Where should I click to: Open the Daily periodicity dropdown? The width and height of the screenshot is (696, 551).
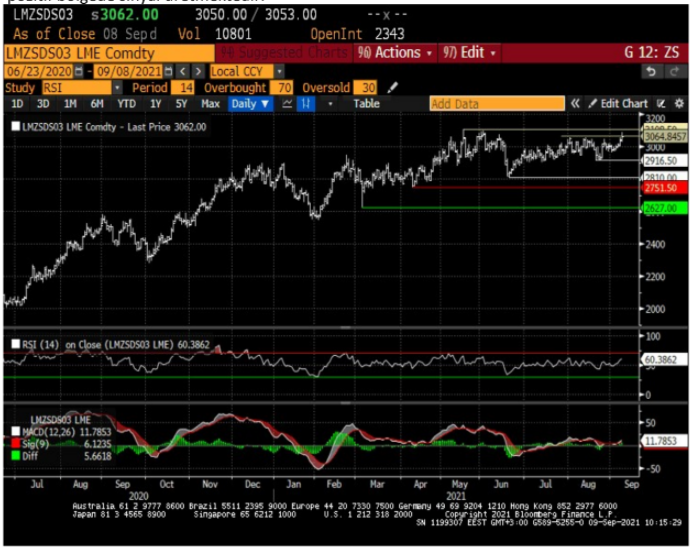(x=250, y=104)
